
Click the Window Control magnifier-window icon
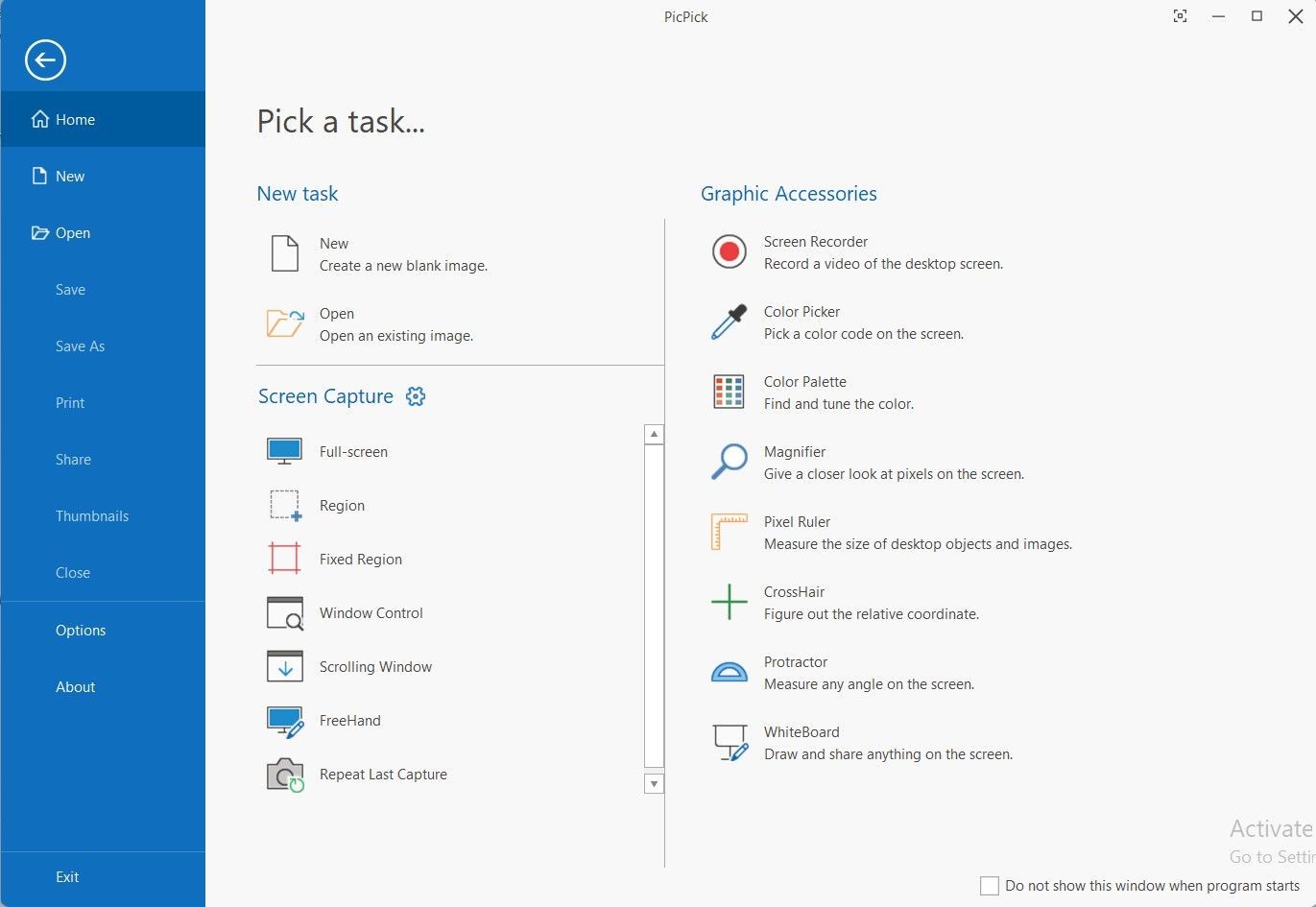285,612
